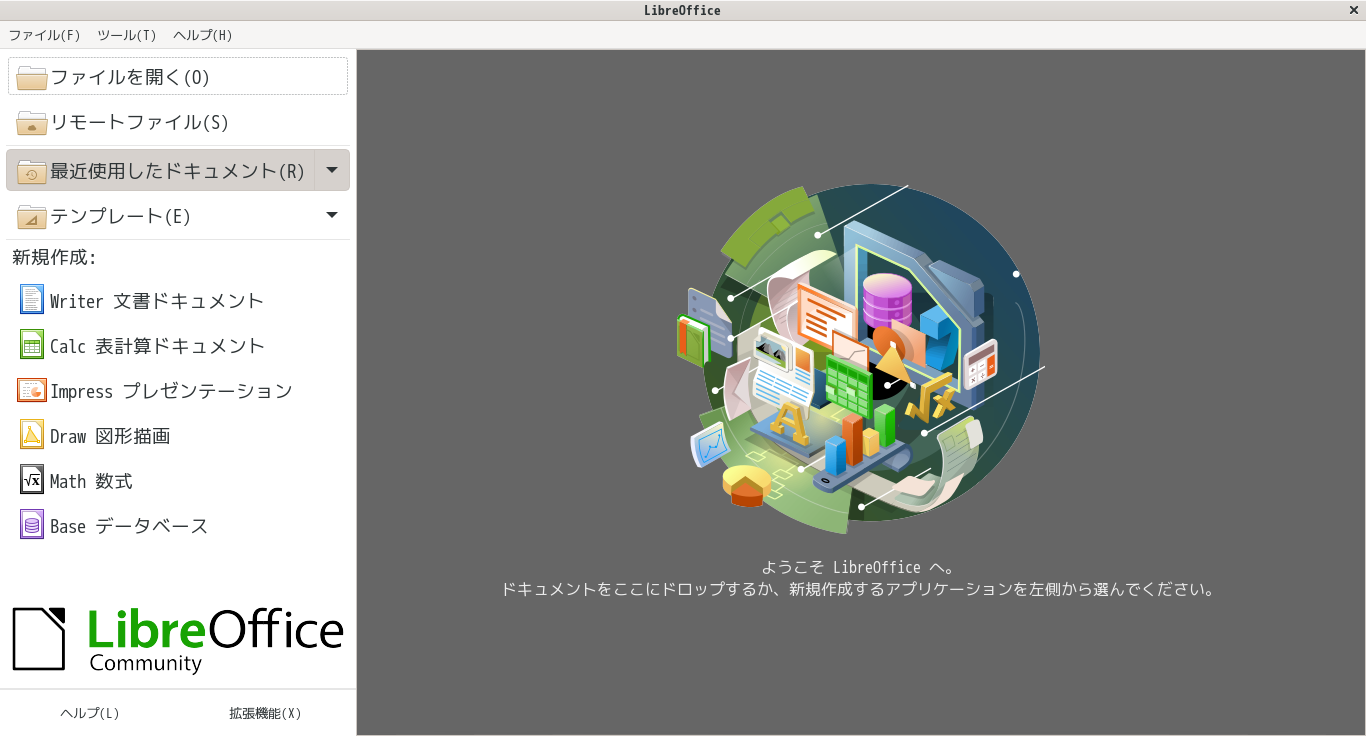Click the Calc spreadsheet icon
Image resolution: width=1366 pixels, height=736 pixels.
(32, 345)
